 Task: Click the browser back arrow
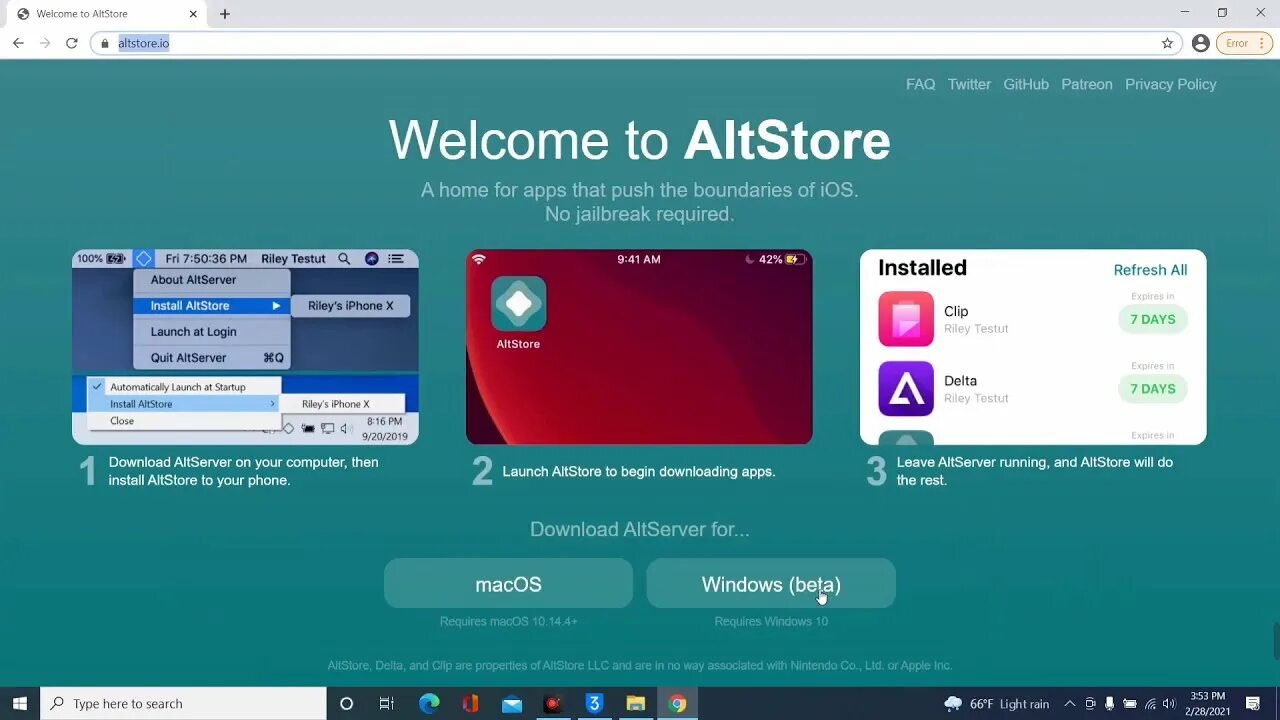tap(18, 43)
